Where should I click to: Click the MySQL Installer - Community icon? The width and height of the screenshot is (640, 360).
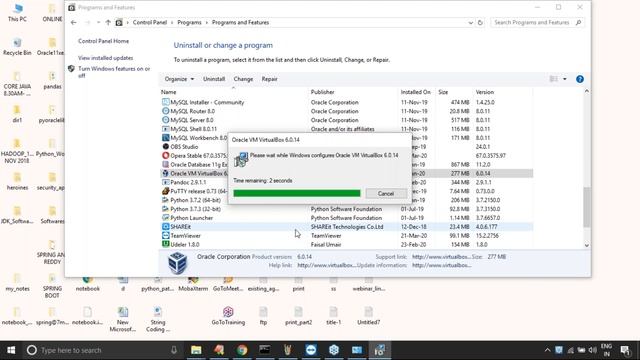pyautogui.click(x=165, y=102)
